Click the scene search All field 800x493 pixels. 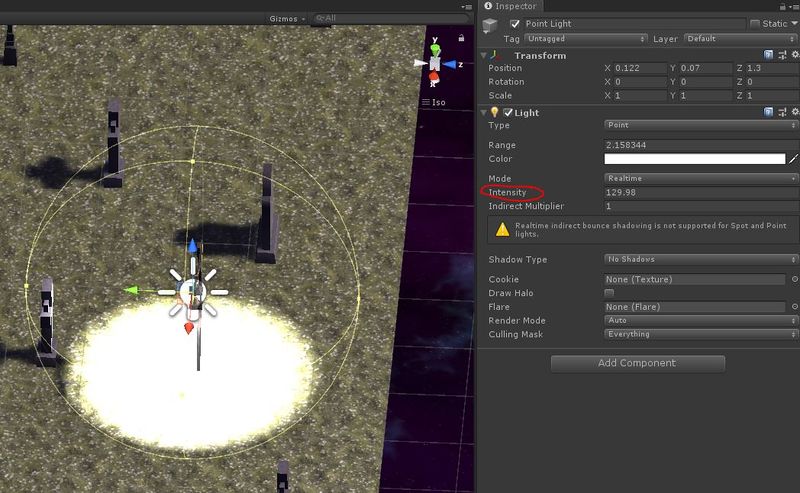tap(390, 18)
